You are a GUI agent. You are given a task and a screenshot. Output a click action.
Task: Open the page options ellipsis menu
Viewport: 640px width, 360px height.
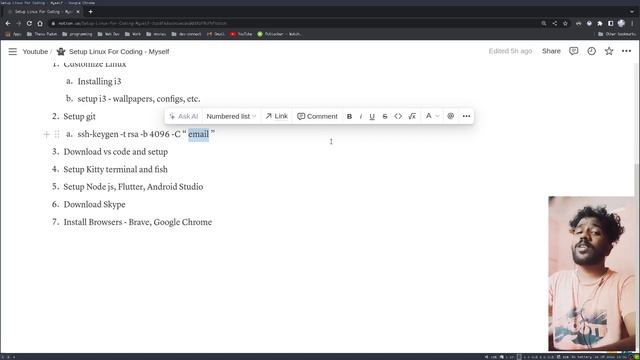click(627, 51)
